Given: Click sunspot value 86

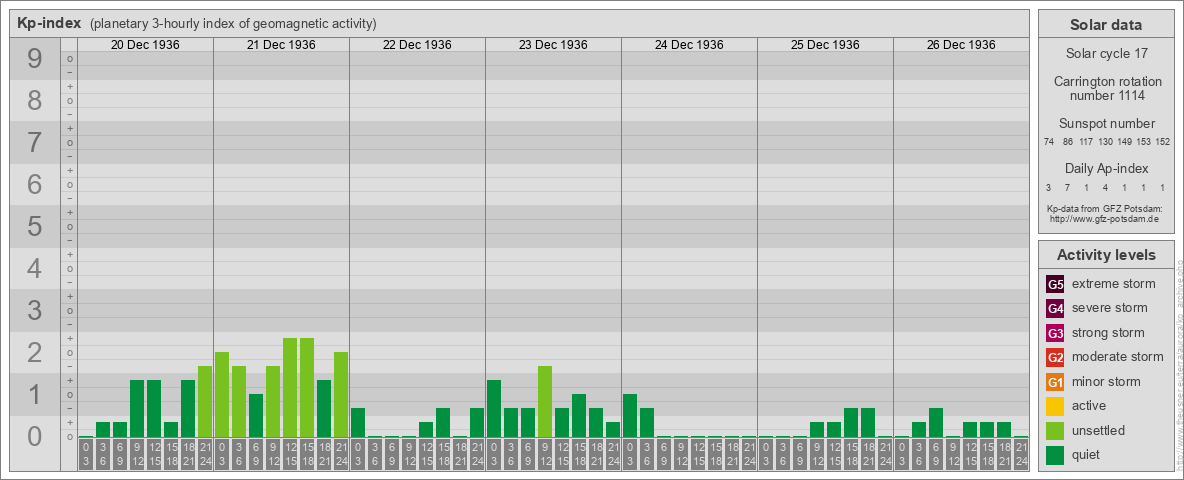Looking at the screenshot, I should click(x=1068, y=142).
